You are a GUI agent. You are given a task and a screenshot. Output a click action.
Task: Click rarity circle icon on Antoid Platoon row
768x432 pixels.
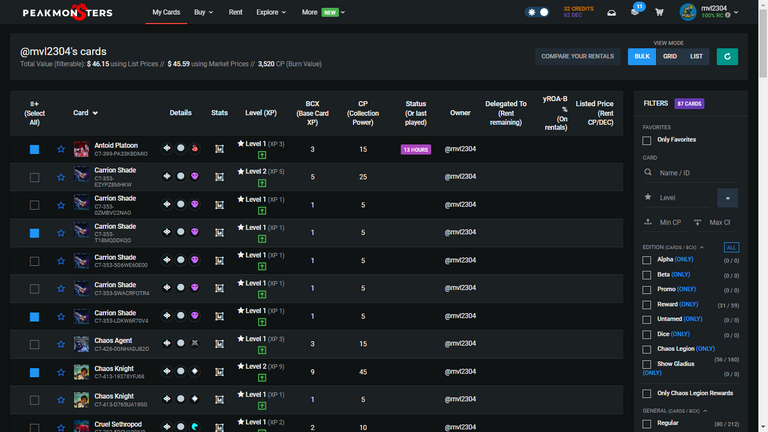[x=181, y=148]
